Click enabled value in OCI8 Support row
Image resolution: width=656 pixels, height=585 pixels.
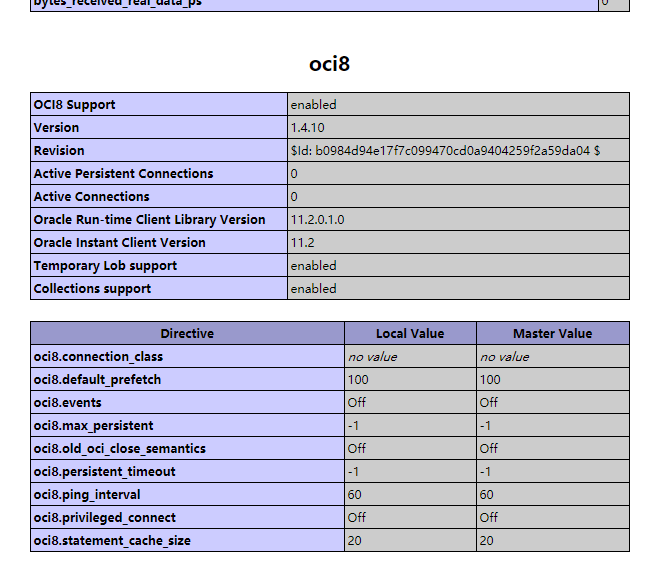[313, 105]
